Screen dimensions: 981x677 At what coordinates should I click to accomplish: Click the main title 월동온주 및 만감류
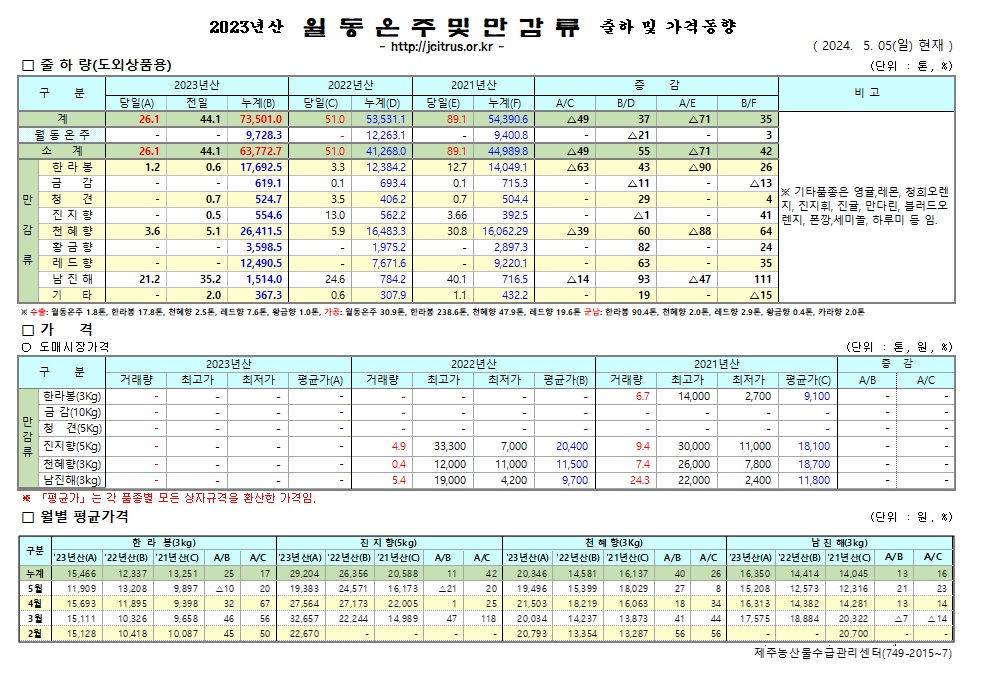[441, 27]
